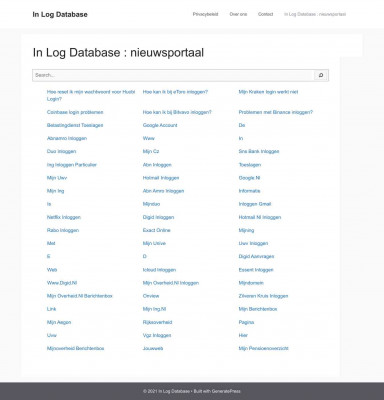The width and height of the screenshot is (384, 400).
Task: Click the 'Met' link
Action: [51, 243]
